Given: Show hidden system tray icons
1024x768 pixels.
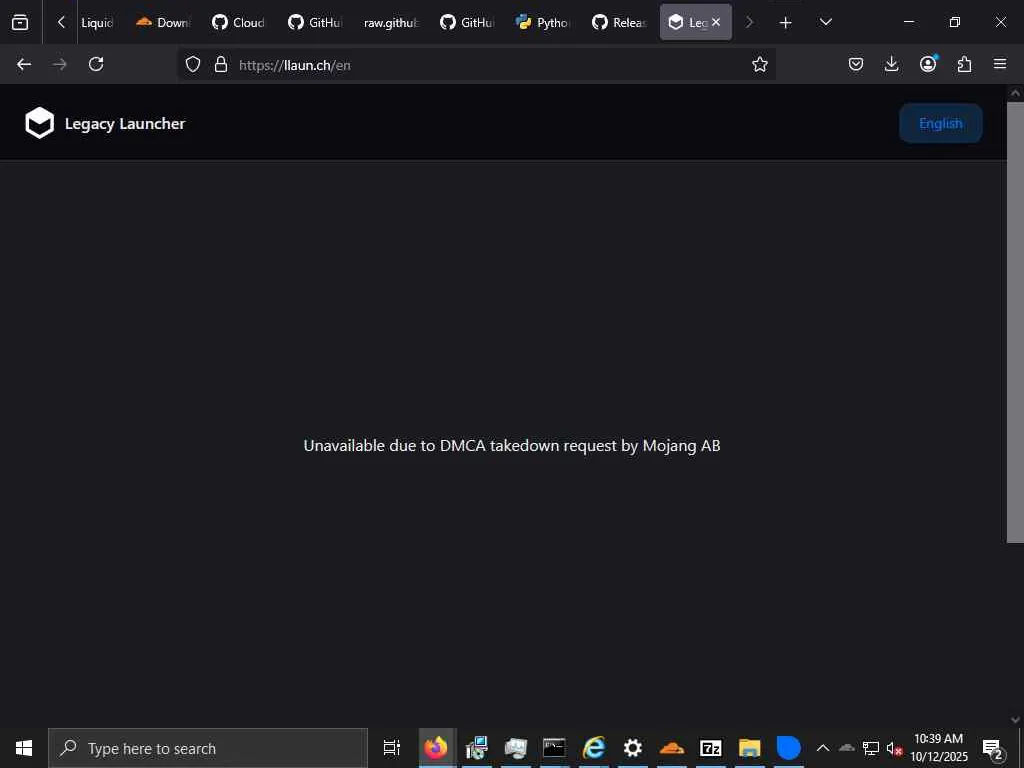Looking at the screenshot, I should [x=823, y=748].
